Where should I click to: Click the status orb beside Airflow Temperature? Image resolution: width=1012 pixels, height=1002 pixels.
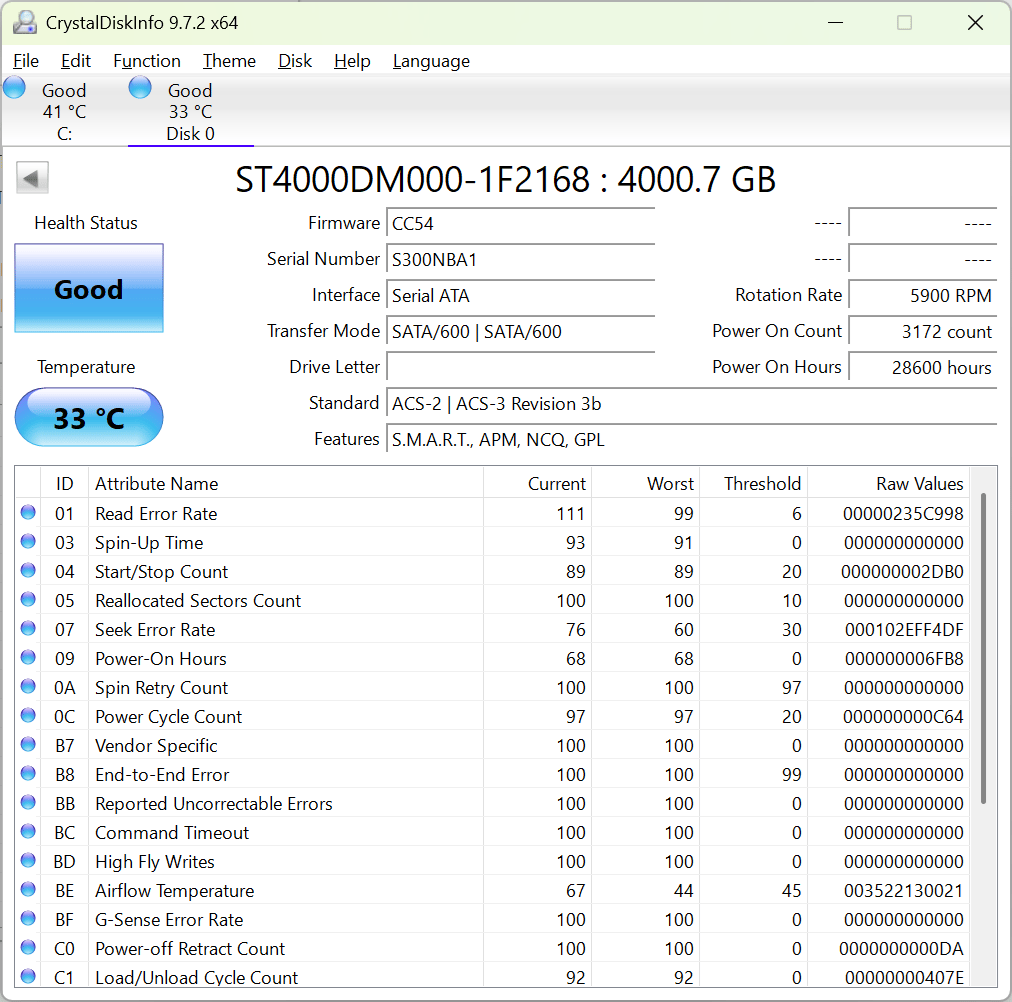(28, 890)
